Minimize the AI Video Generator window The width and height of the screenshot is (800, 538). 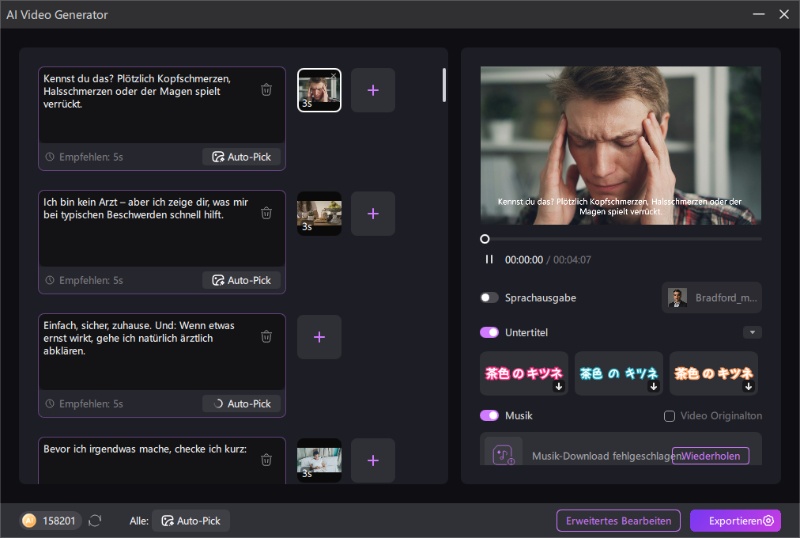coord(759,14)
